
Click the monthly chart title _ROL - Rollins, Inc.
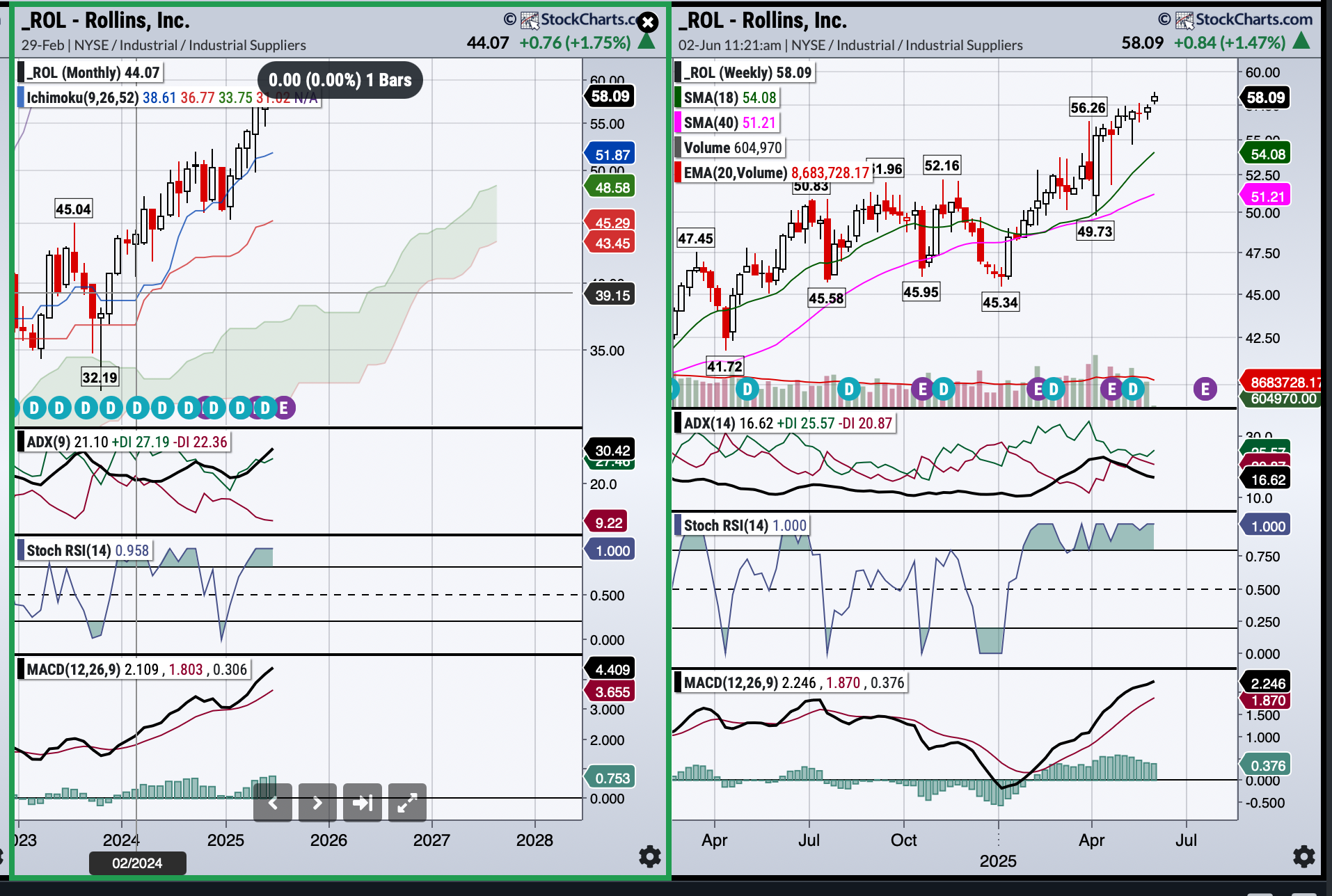105,20
